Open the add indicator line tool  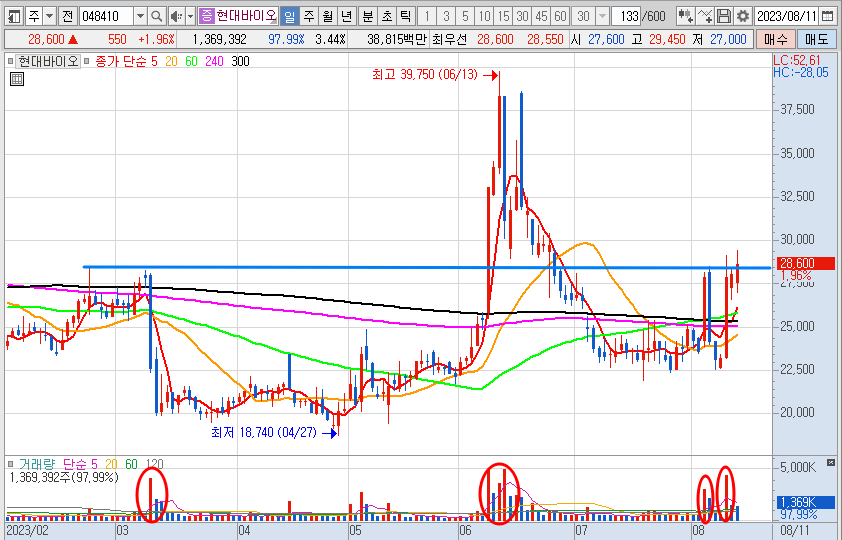pyautogui.click(x=705, y=16)
